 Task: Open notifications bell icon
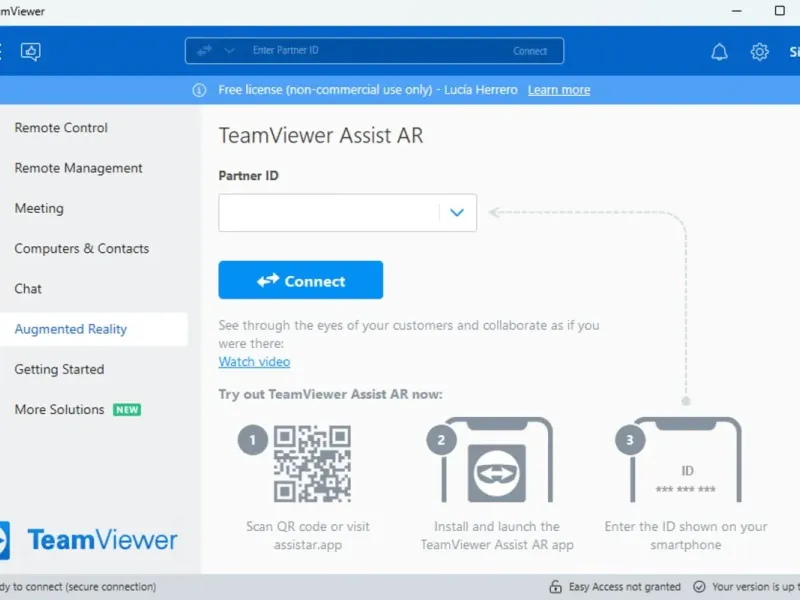point(719,52)
